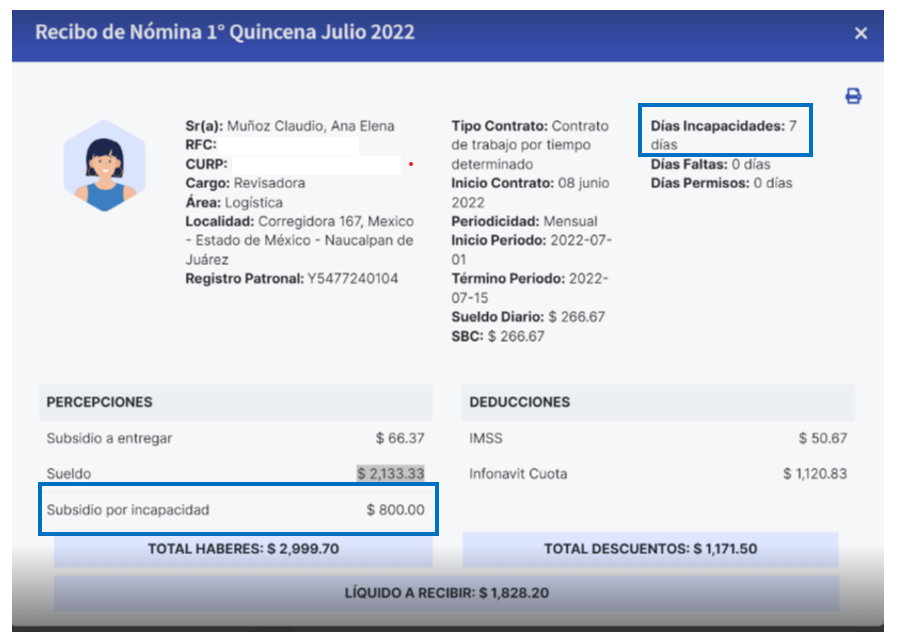Click the Cargo value Revisadora
Viewport: 924px width, 641px height.
click(269, 183)
